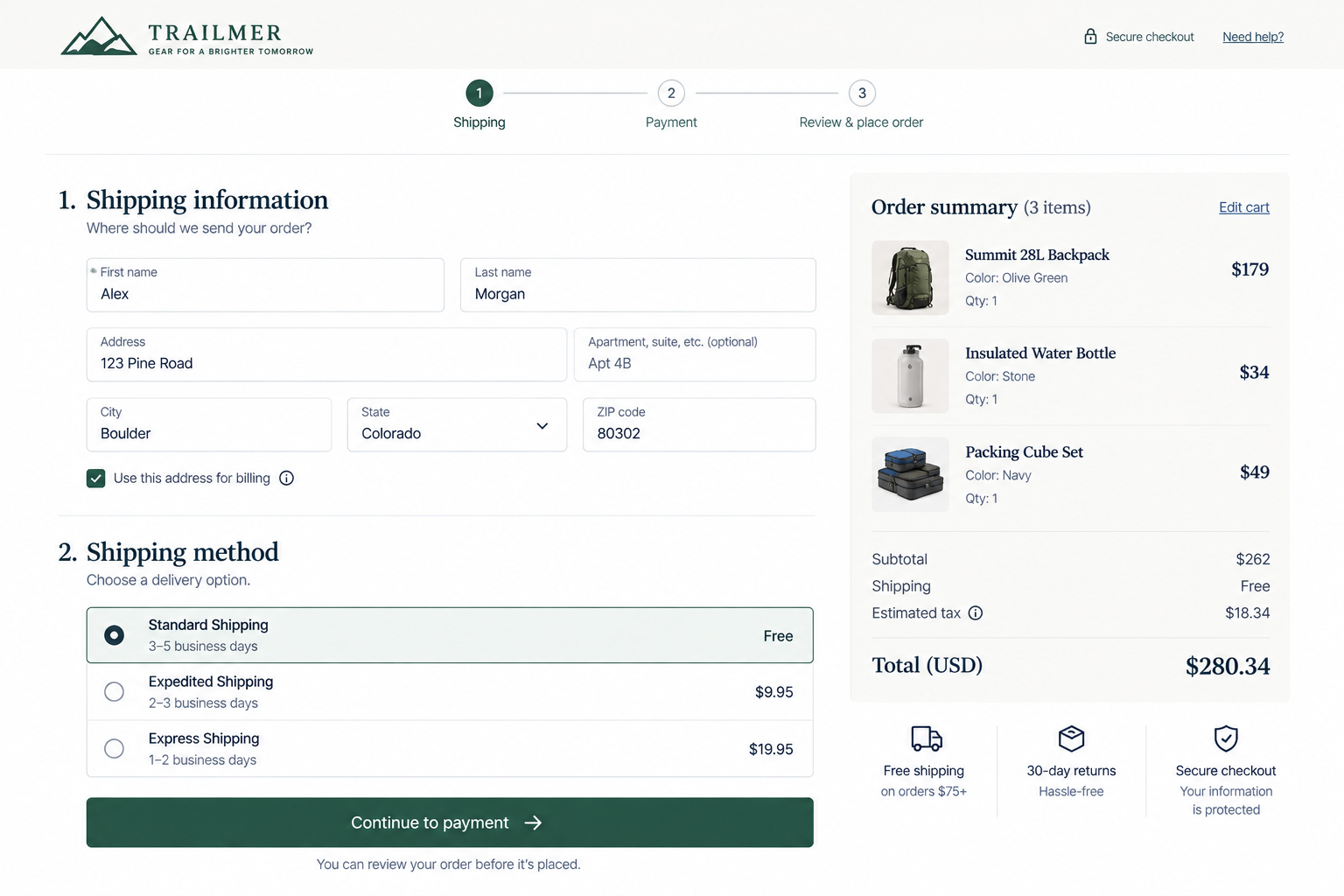This screenshot has width=1344, height=896.
Task: Click the Summit 28L Backpack thumbnail
Action: click(910, 277)
